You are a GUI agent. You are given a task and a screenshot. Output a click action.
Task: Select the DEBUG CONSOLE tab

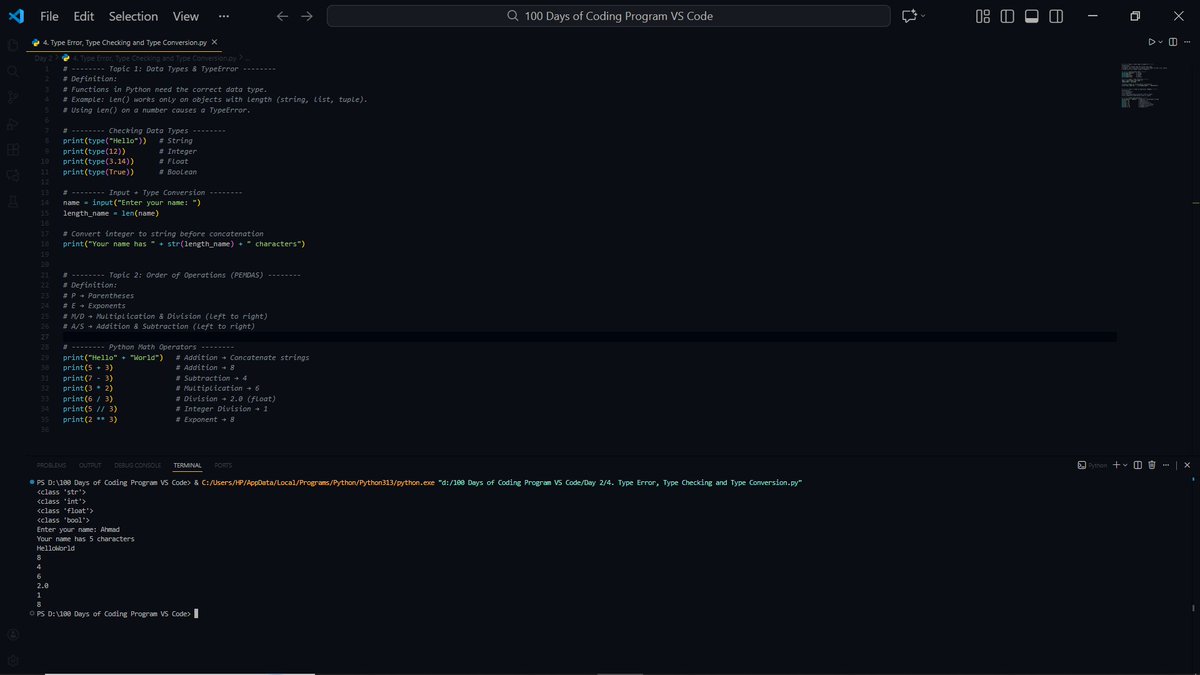138,465
